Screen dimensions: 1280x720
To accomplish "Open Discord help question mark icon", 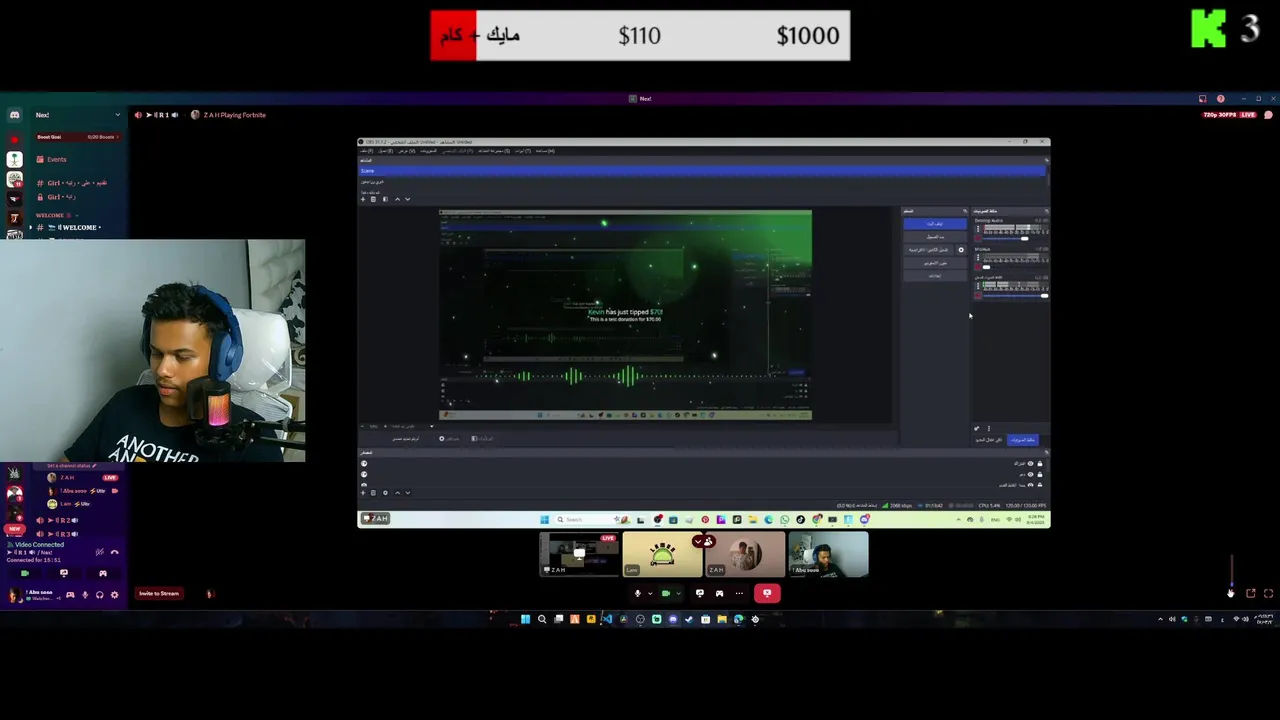I will [x=1220, y=99].
